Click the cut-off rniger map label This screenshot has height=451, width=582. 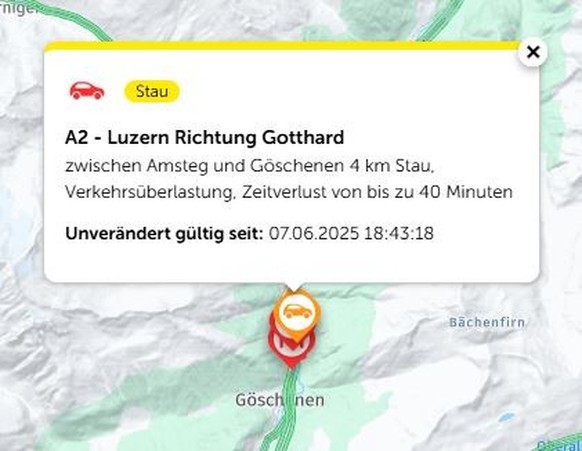tap(19, 8)
